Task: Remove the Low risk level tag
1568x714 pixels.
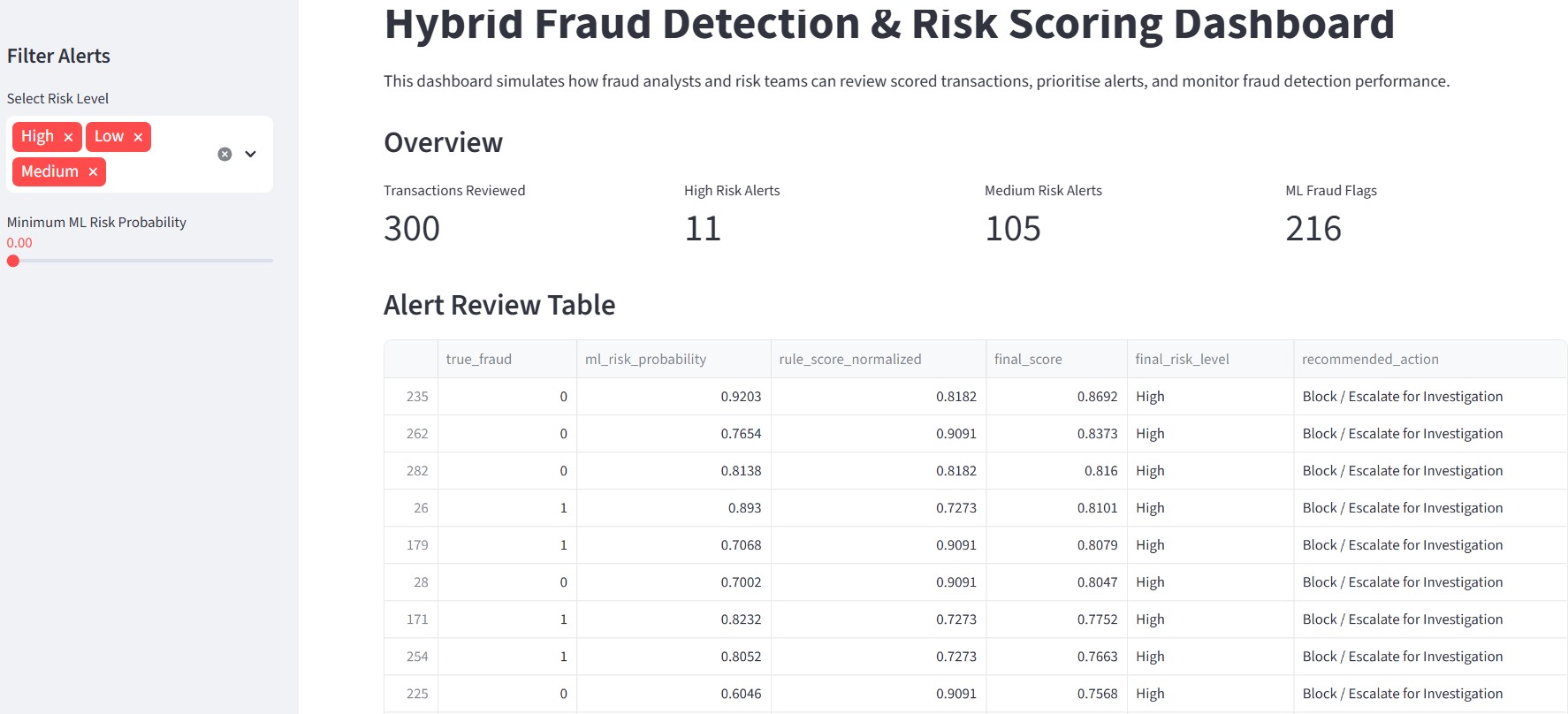Action: [138, 137]
